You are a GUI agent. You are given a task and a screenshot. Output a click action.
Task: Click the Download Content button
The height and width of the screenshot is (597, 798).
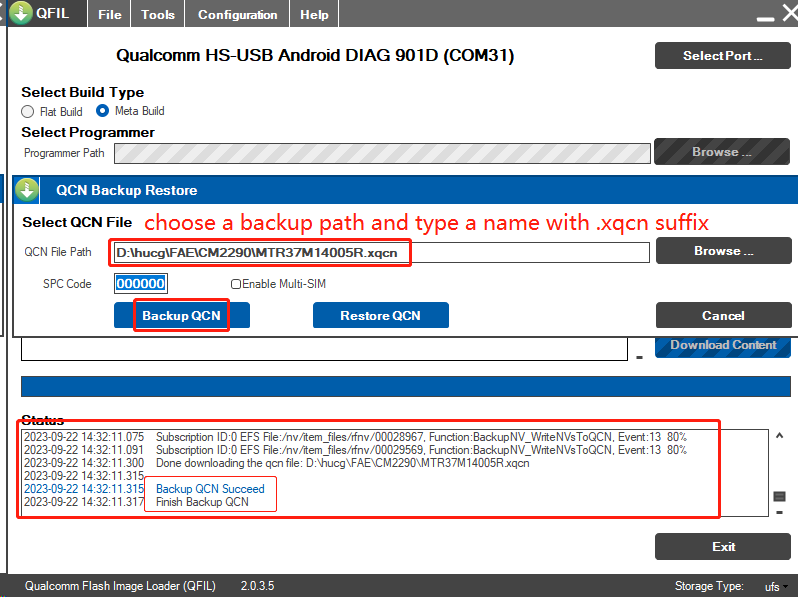coord(723,346)
